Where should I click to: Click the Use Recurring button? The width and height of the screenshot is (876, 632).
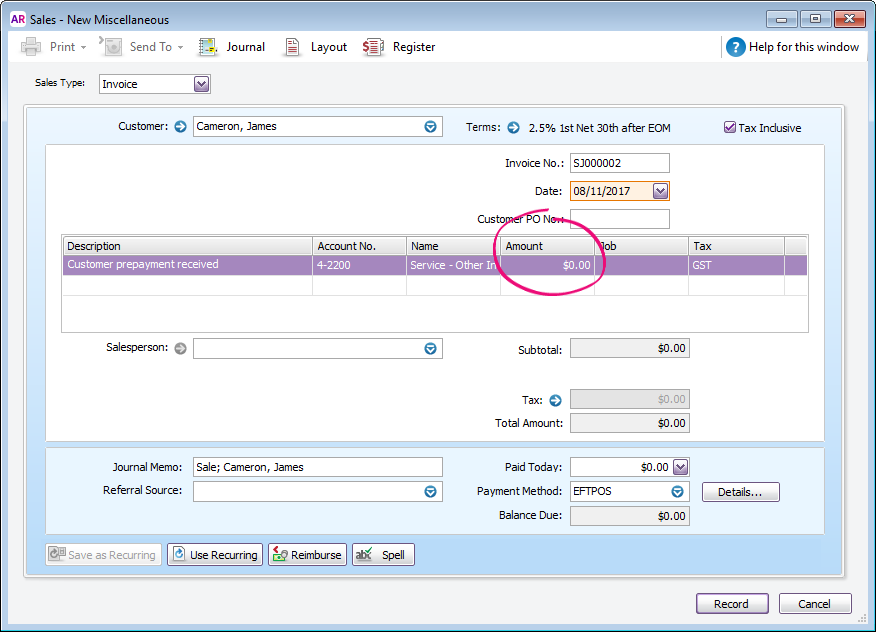215,554
